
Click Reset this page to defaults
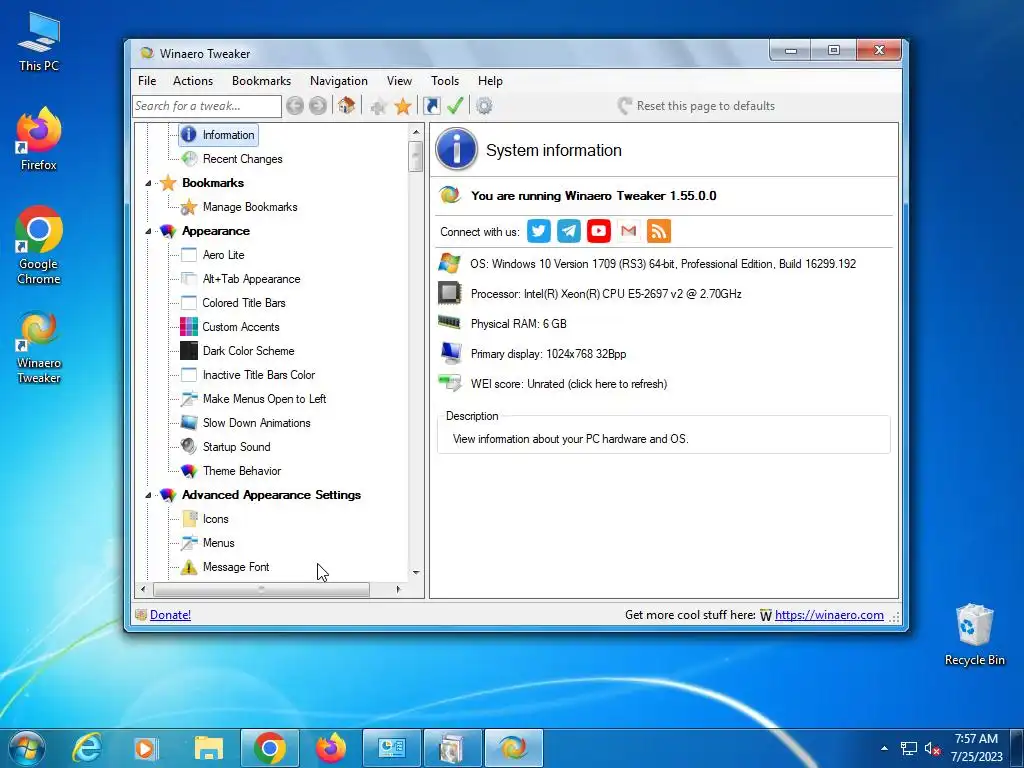pos(696,106)
